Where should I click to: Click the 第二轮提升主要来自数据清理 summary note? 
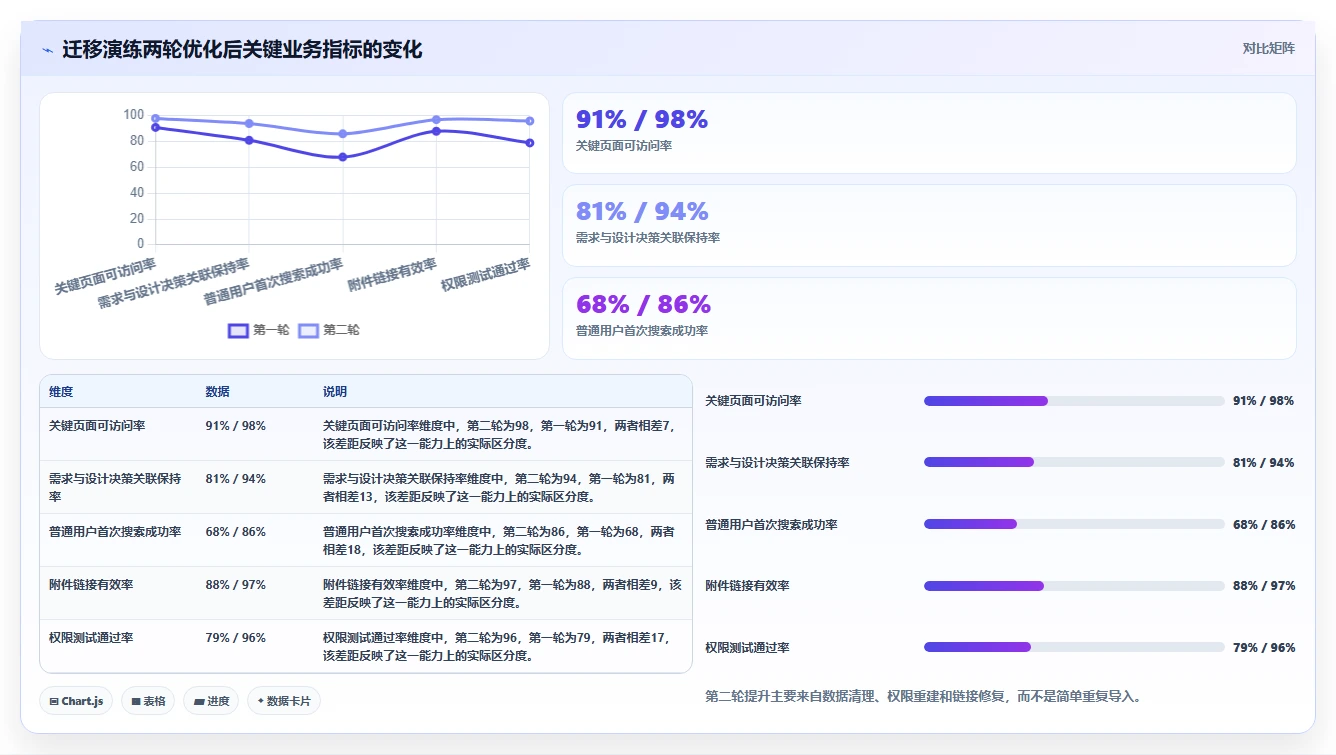(923, 696)
